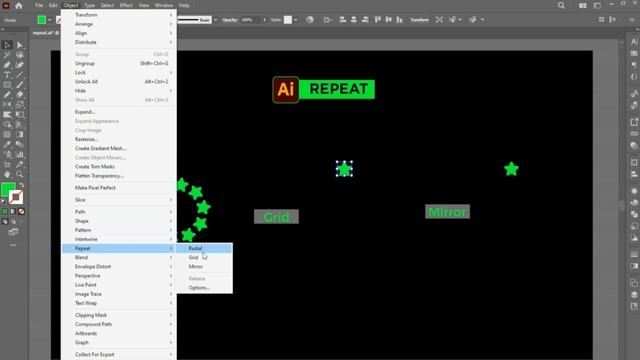This screenshot has height=360, width=640.
Task: Select the Pen tool
Action: point(7,65)
